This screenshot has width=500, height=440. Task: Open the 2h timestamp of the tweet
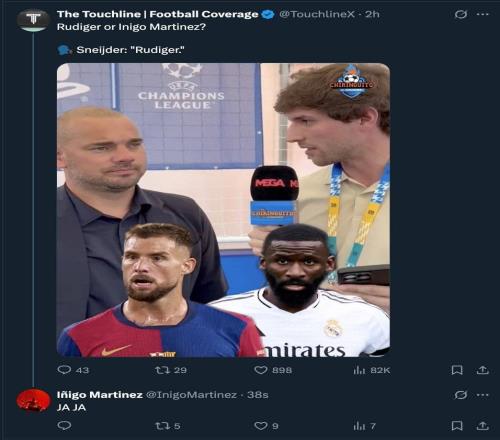pyautogui.click(x=372, y=14)
